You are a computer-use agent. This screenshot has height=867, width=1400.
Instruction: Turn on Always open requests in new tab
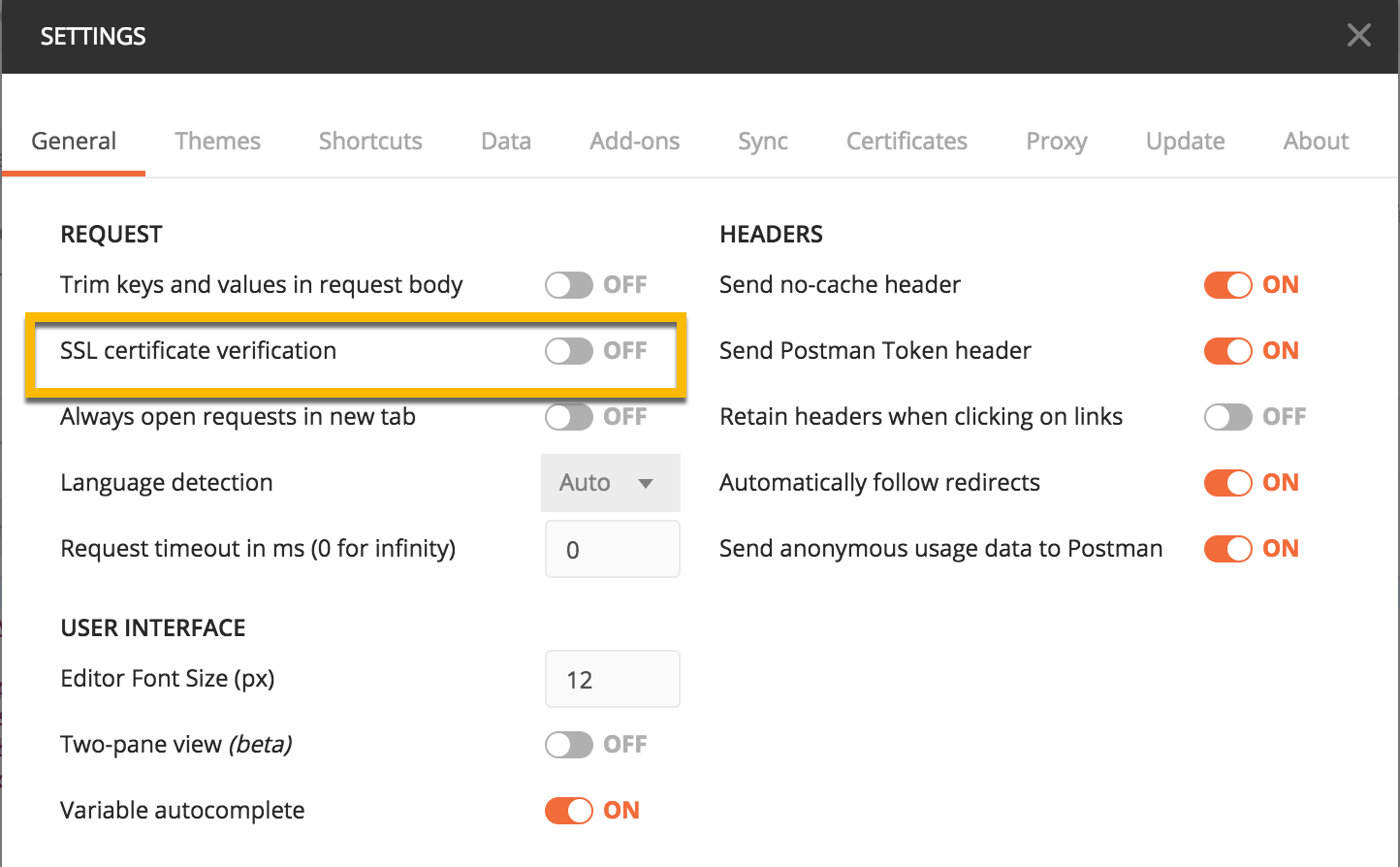pyautogui.click(x=569, y=417)
